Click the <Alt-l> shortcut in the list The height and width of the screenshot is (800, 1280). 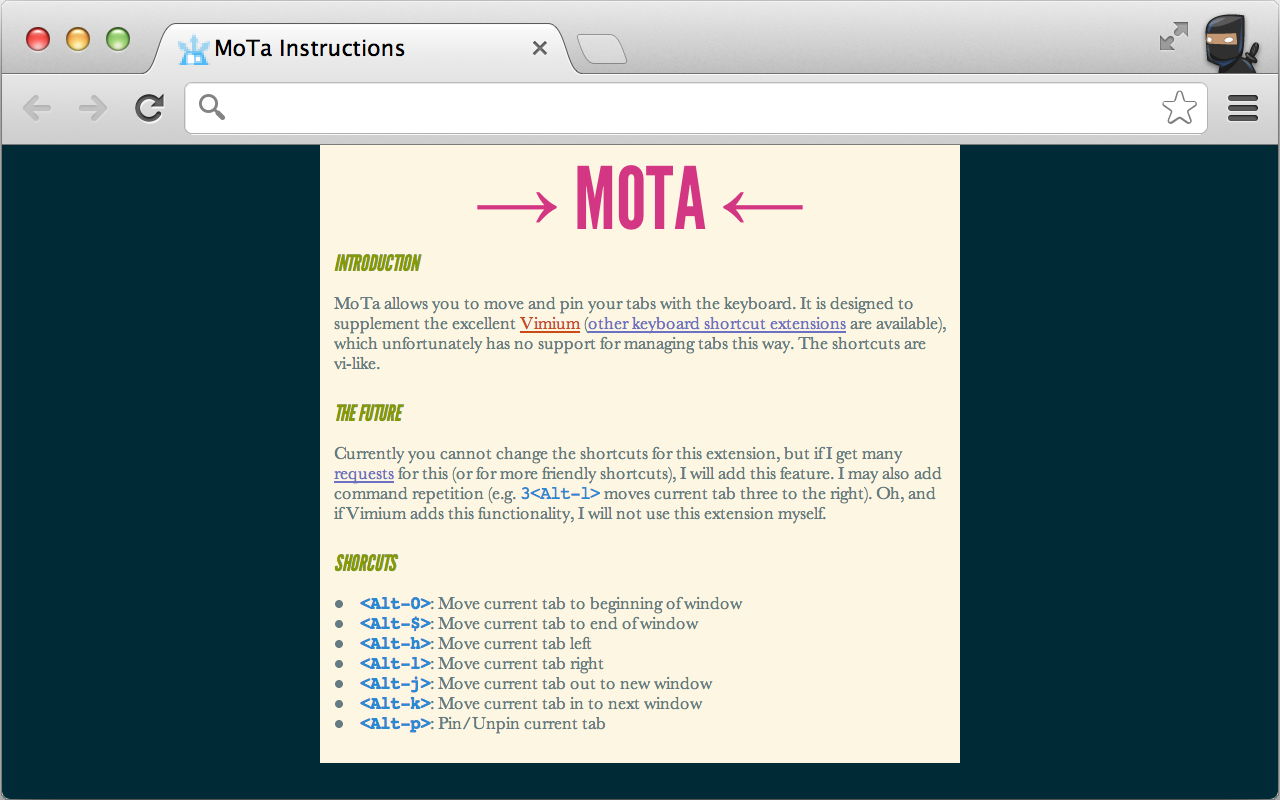tap(395, 664)
